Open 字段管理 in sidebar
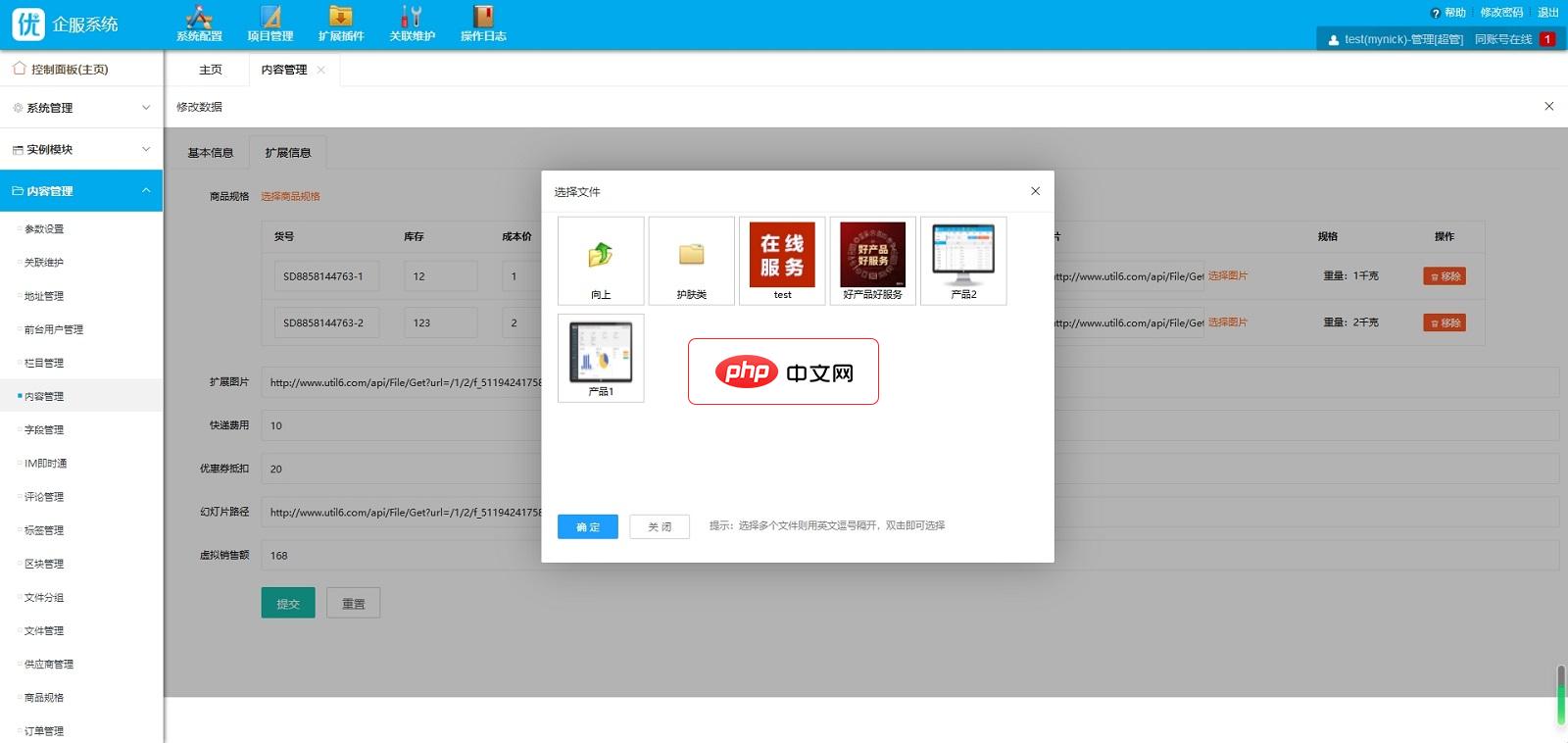The image size is (1568, 743). tap(44, 429)
